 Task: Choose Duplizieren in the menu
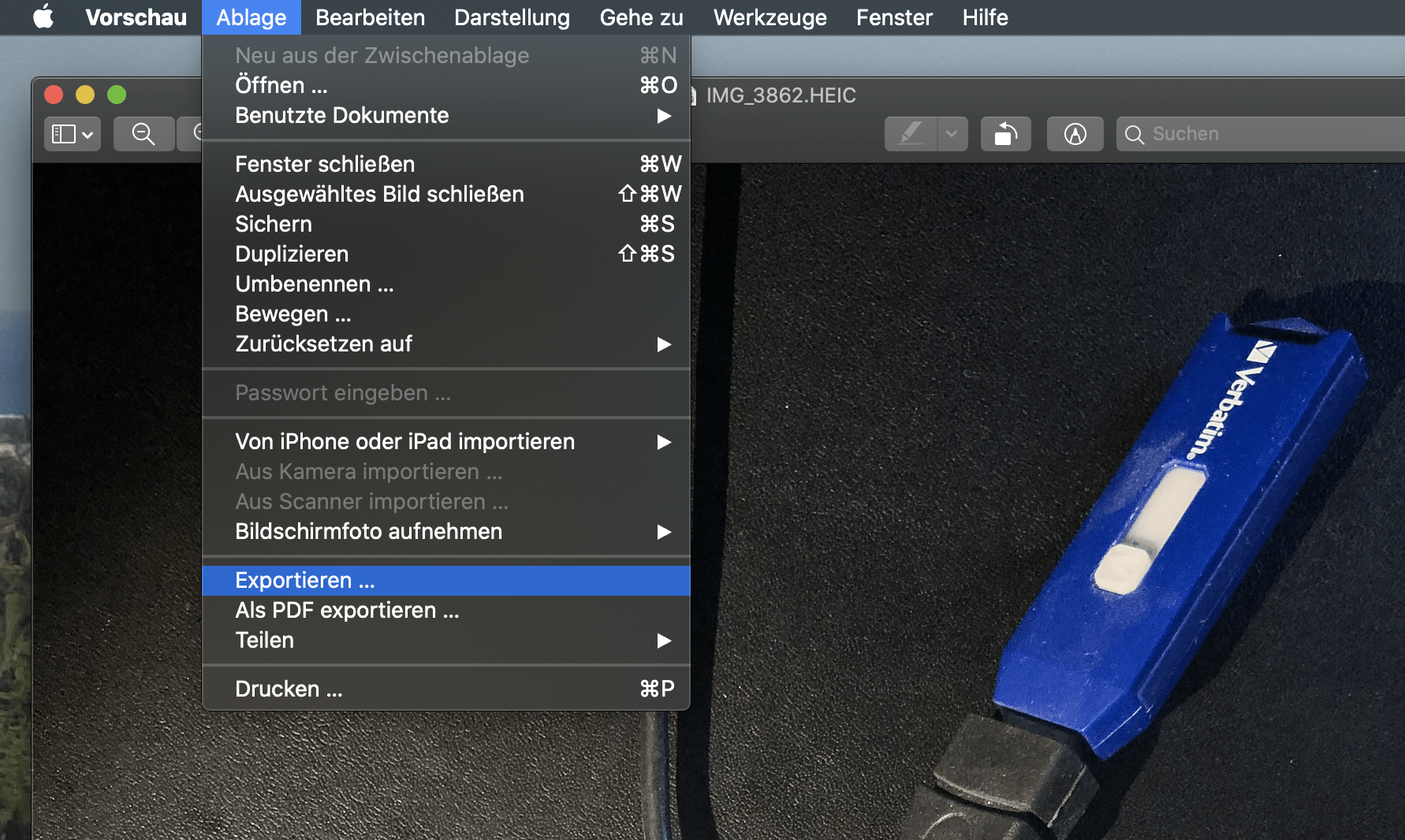(446, 254)
